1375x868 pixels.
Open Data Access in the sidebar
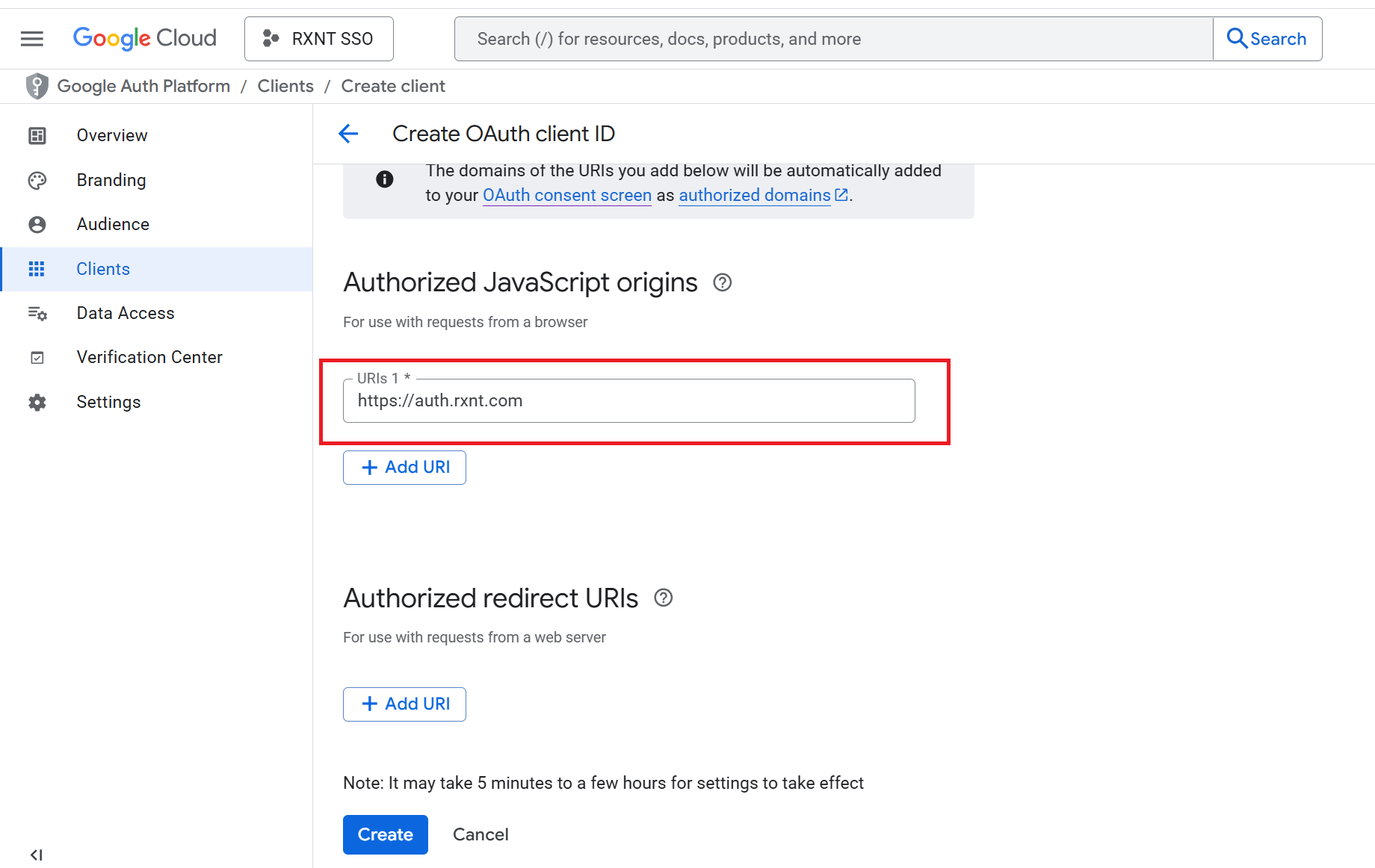tap(126, 313)
